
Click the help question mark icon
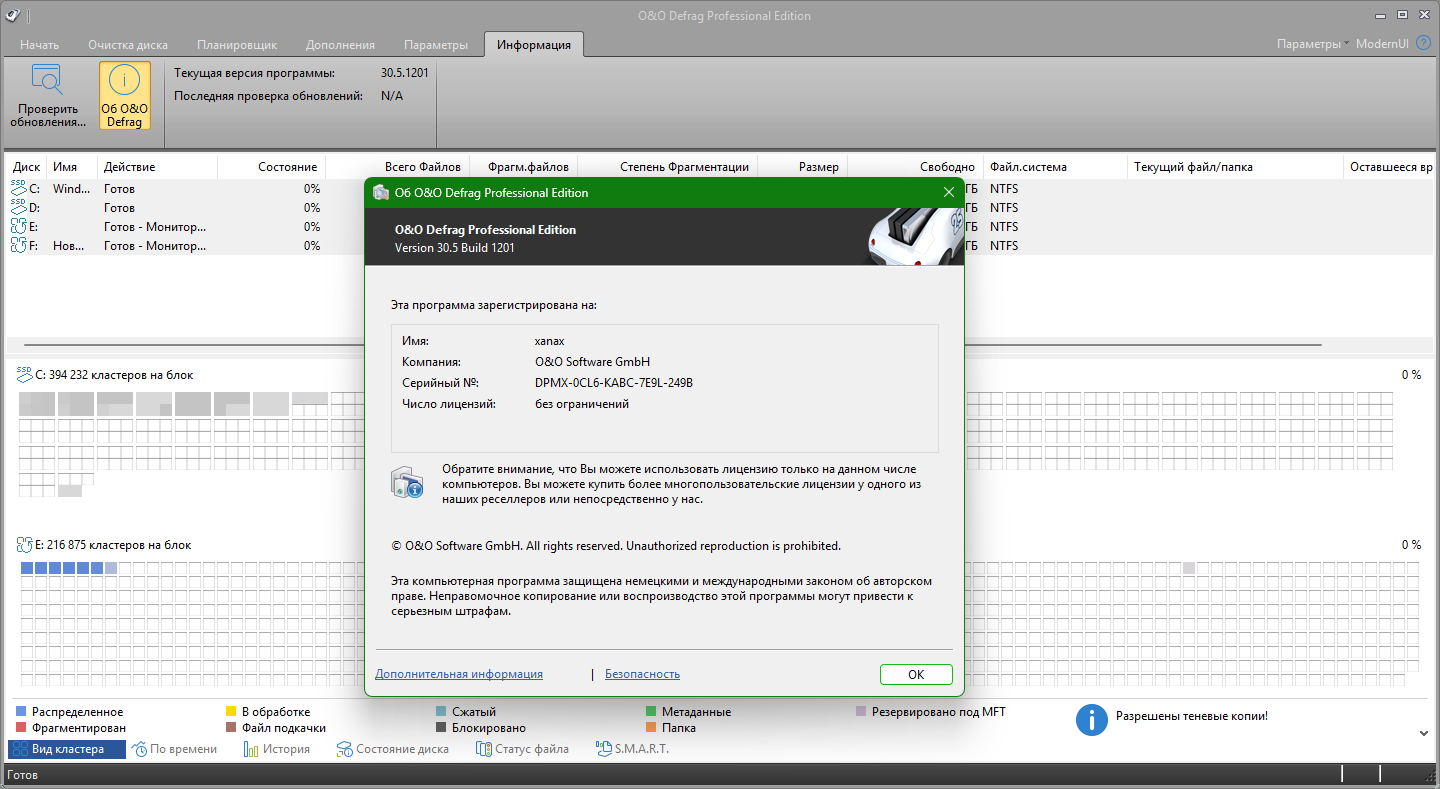pos(1423,44)
